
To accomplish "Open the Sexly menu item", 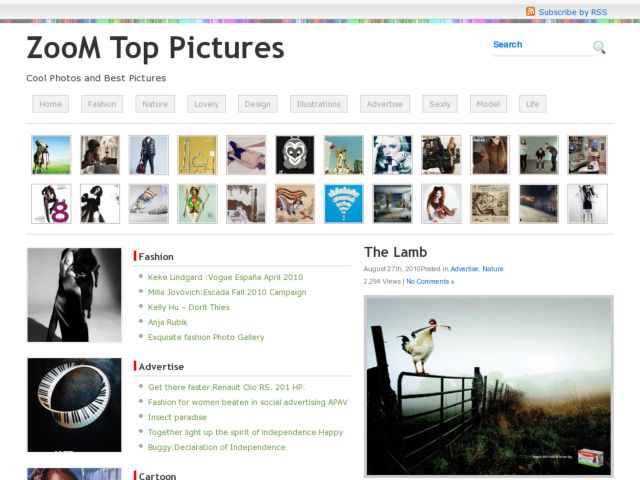I will click(x=440, y=104).
